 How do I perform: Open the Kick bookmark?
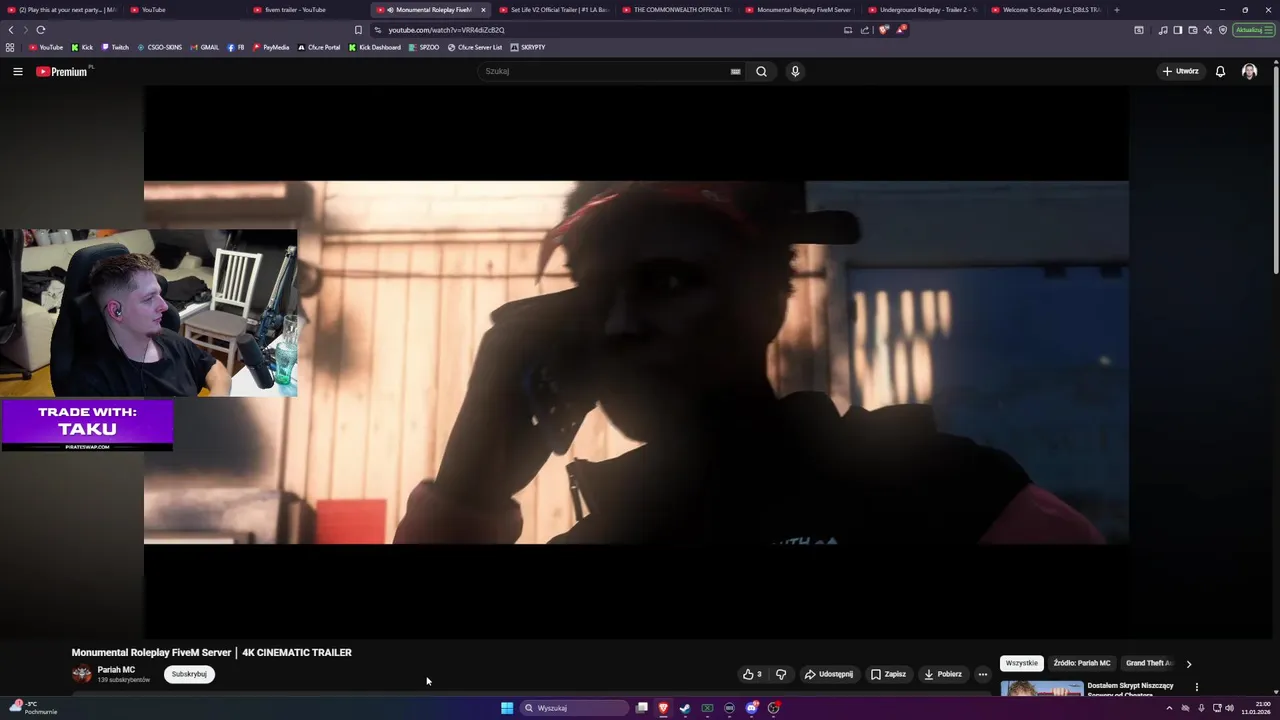(82, 47)
